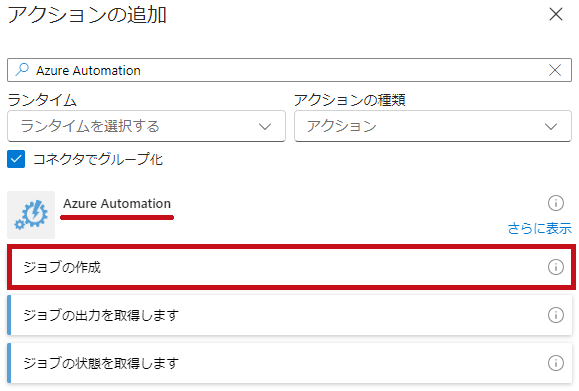Focus the Azure Automation search field

[290, 70]
